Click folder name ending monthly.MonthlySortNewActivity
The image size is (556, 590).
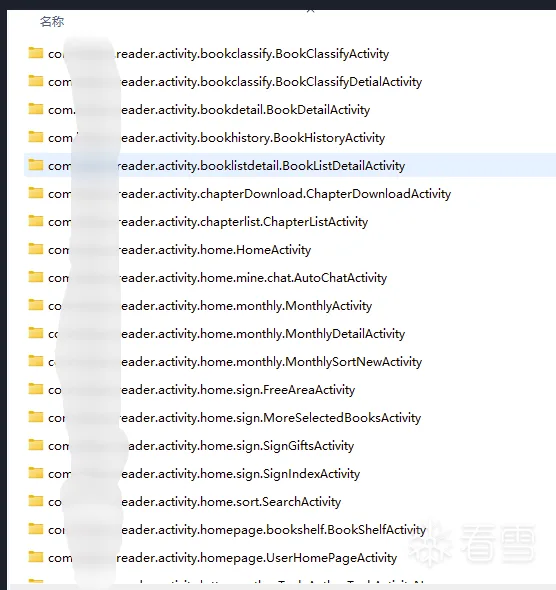(x=235, y=362)
